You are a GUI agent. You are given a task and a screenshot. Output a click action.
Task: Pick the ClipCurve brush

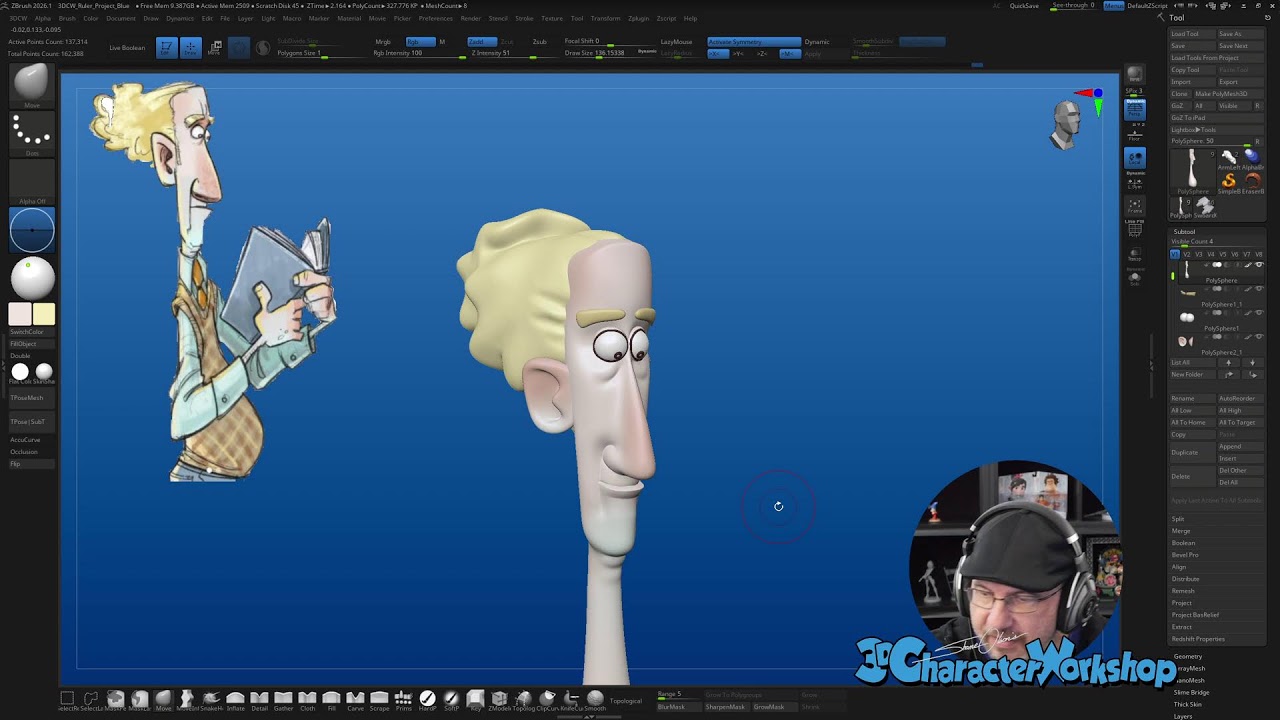coord(547,699)
